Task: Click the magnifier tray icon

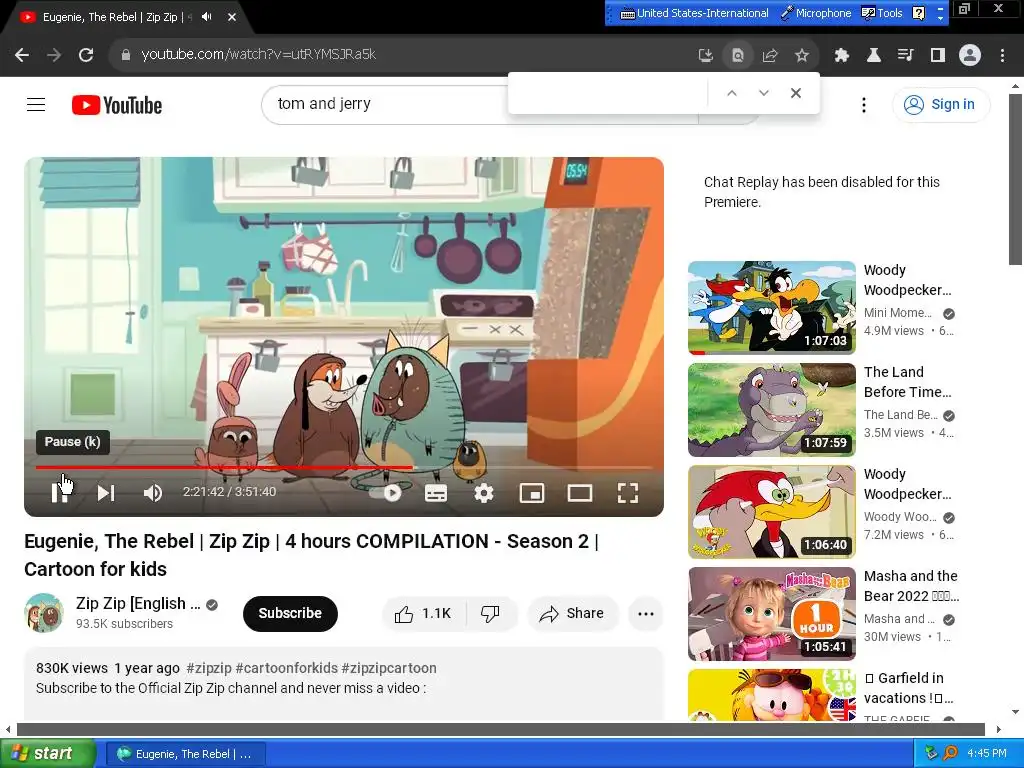Action: (x=950, y=754)
